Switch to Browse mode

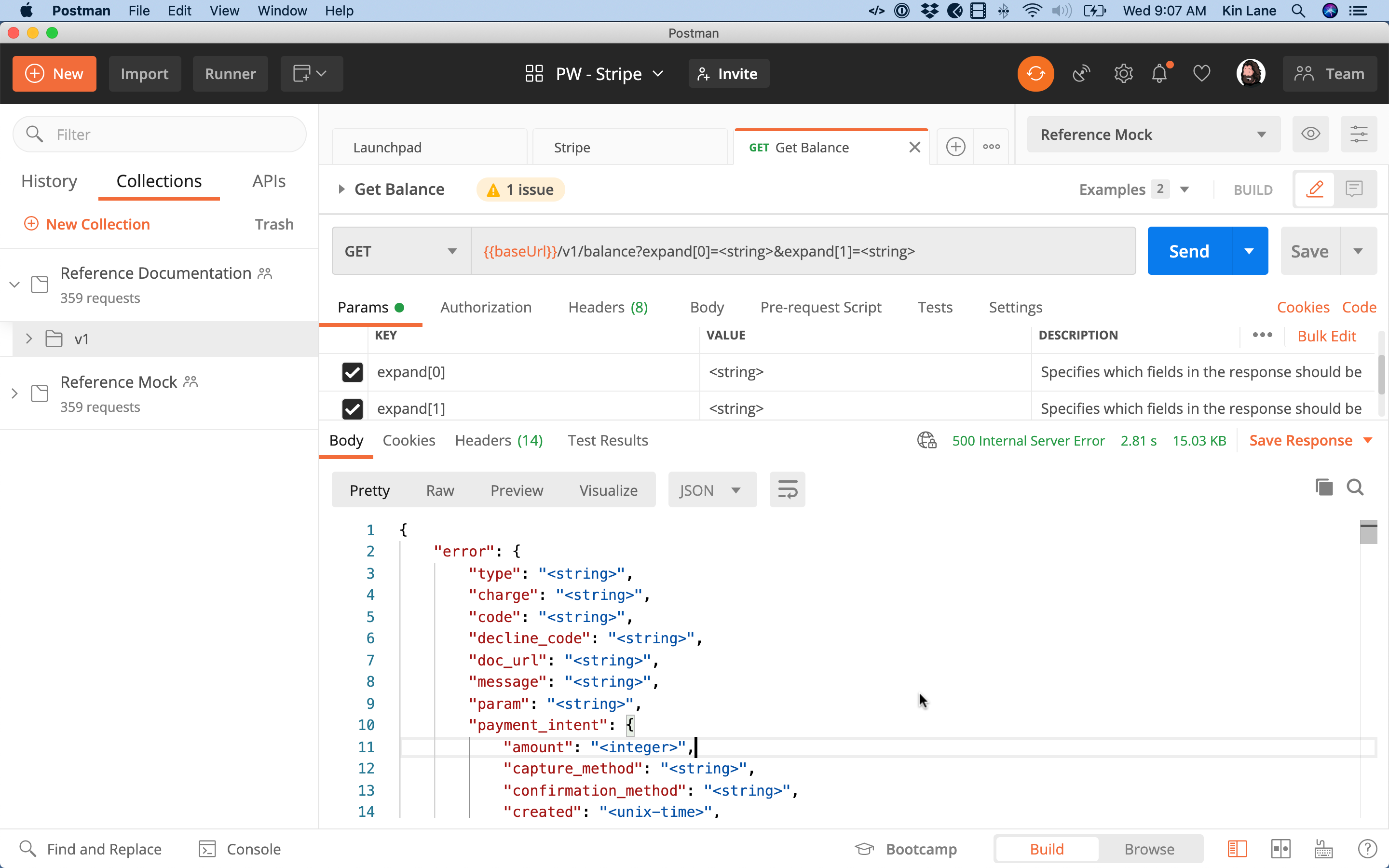tap(1149, 849)
